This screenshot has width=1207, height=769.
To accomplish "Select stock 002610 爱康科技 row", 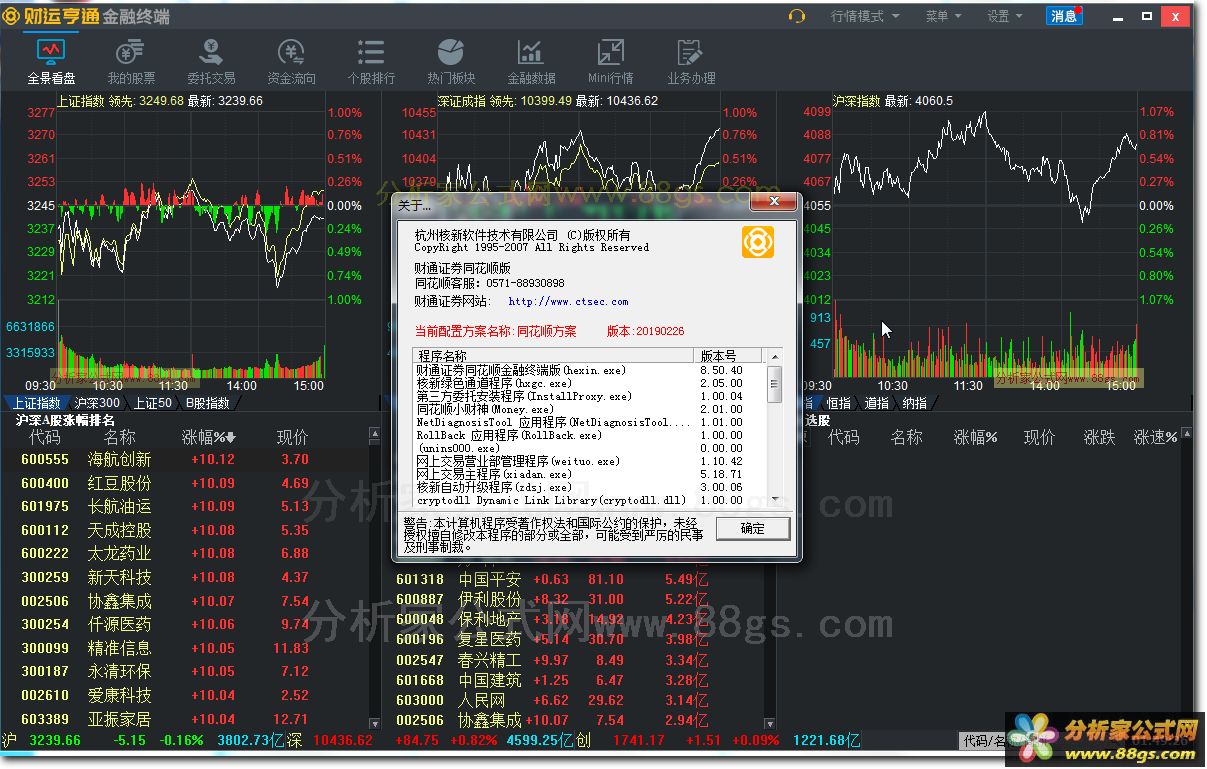I will (184, 695).
